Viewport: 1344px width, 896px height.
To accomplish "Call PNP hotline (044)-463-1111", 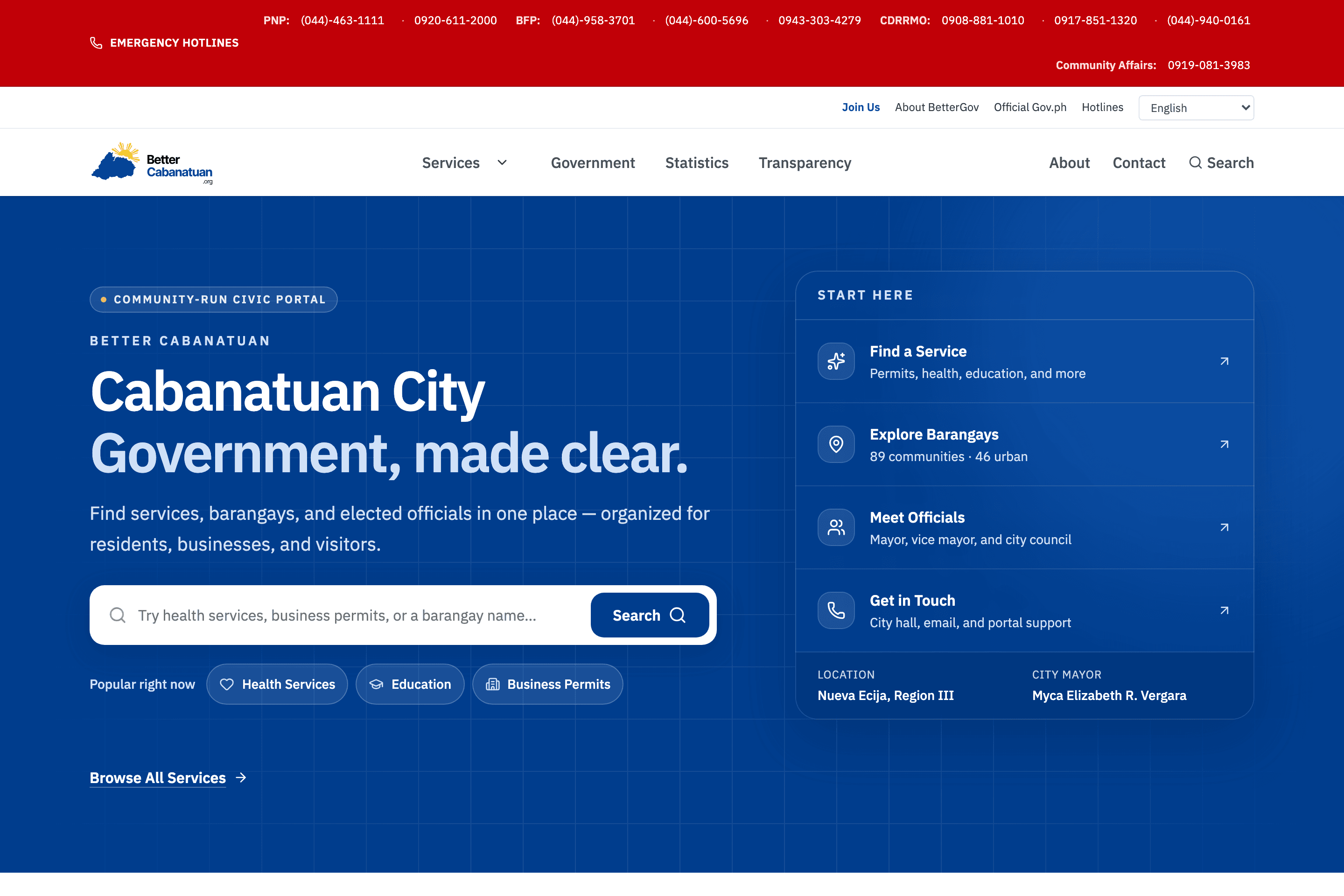I will (x=342, y=21).
